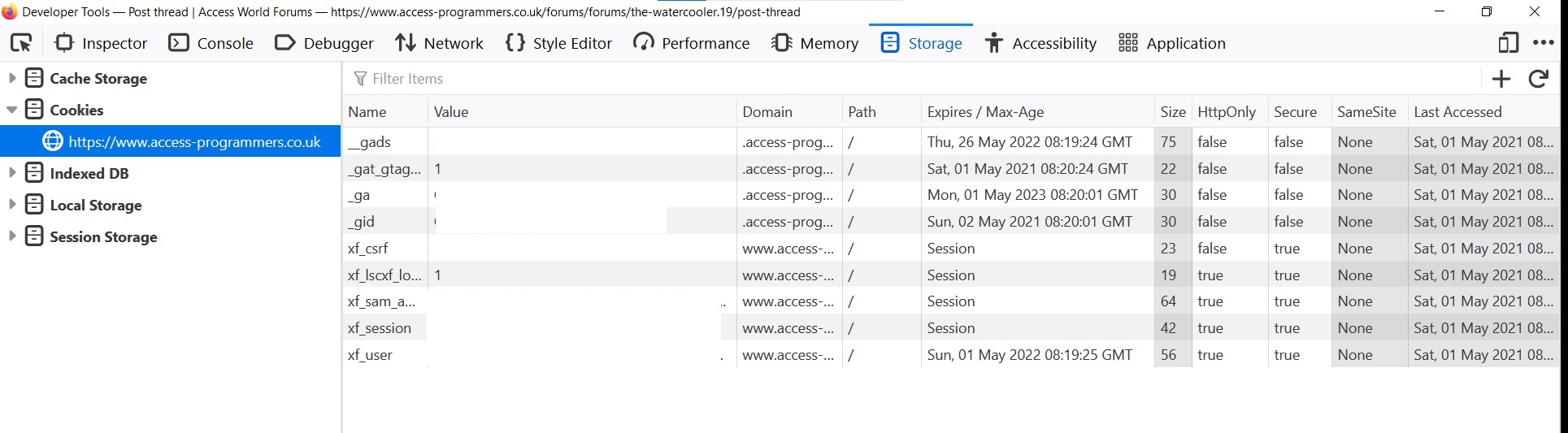The height and width of the screenshot is (433, 1568).
Task: Click the add new cookie plus icon
Action: pyautogui.click(x=1501, y=79)
